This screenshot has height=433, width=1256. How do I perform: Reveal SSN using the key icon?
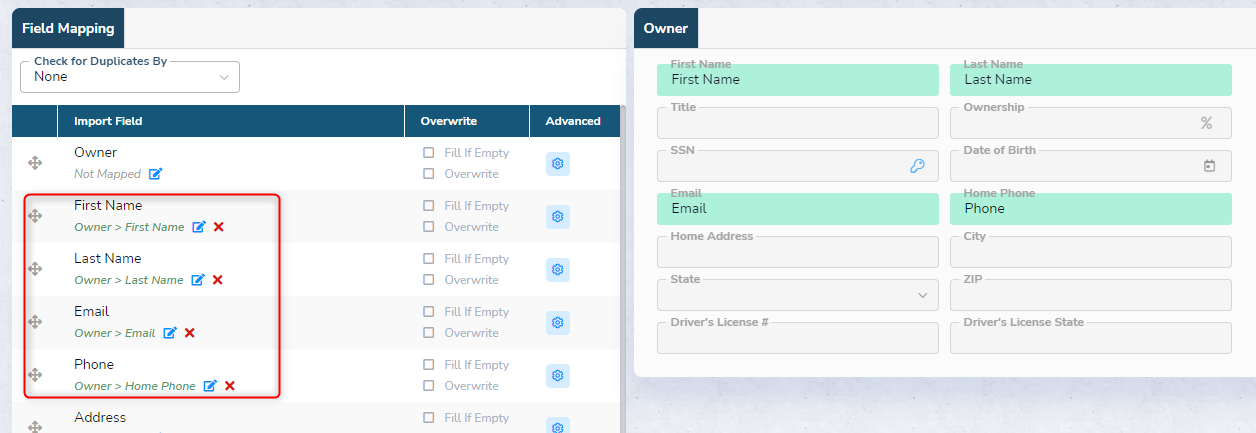point(917,166)
